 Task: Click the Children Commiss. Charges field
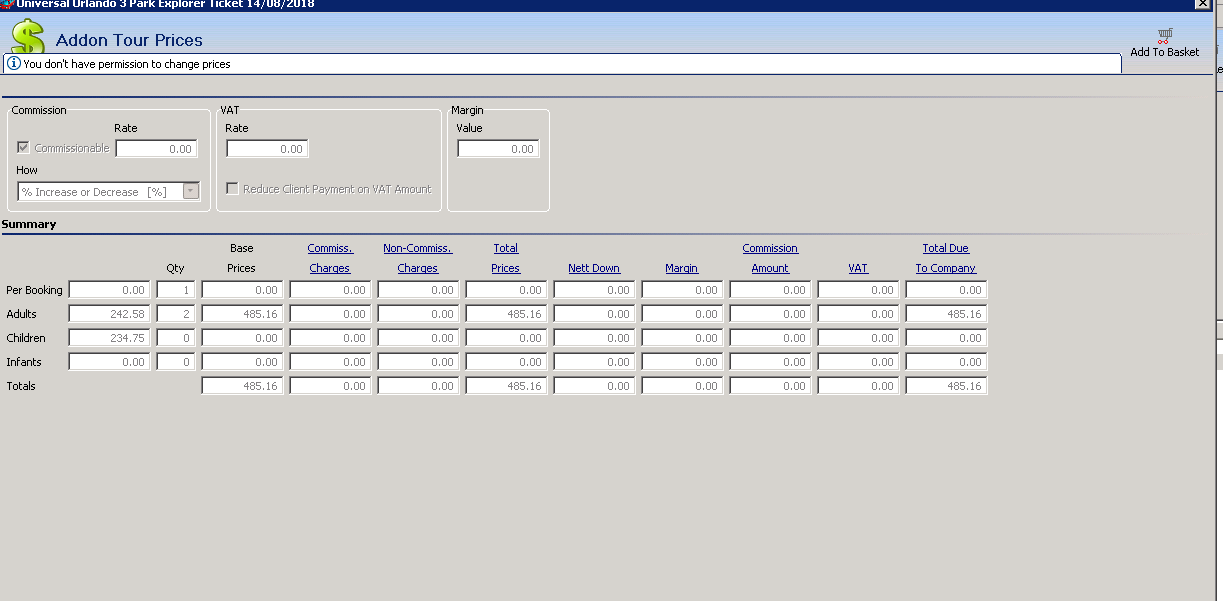(x=330, y=338)
